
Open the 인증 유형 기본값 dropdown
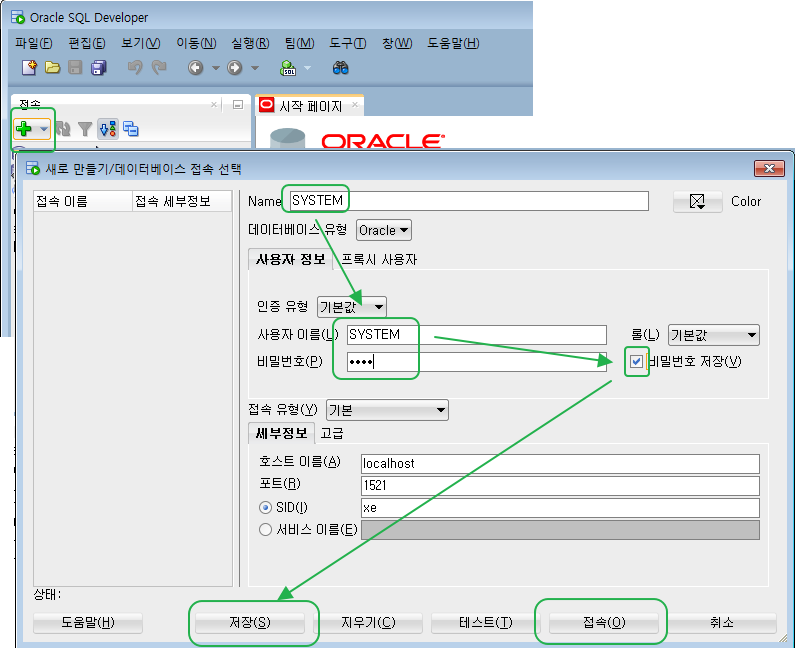click(x=352, y=307)
